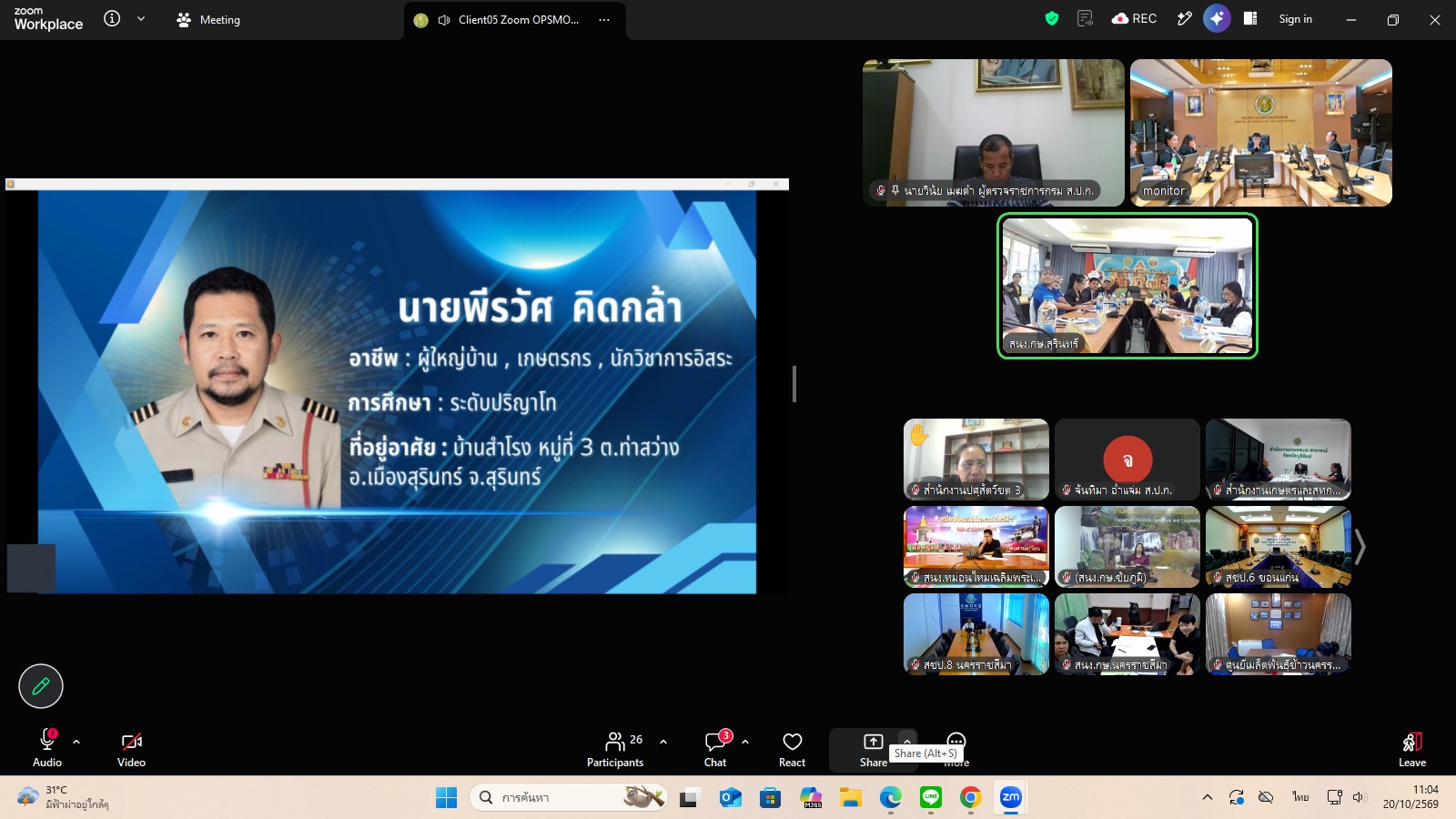The height and width of the screenshot is (819, 1456).
Task: Switch to the Meeting tab
Action: coord(208,19)
